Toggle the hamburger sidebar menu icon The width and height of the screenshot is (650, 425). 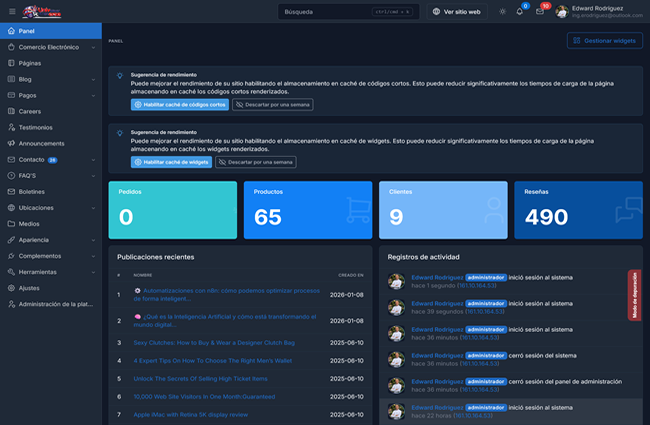[12, 12]
